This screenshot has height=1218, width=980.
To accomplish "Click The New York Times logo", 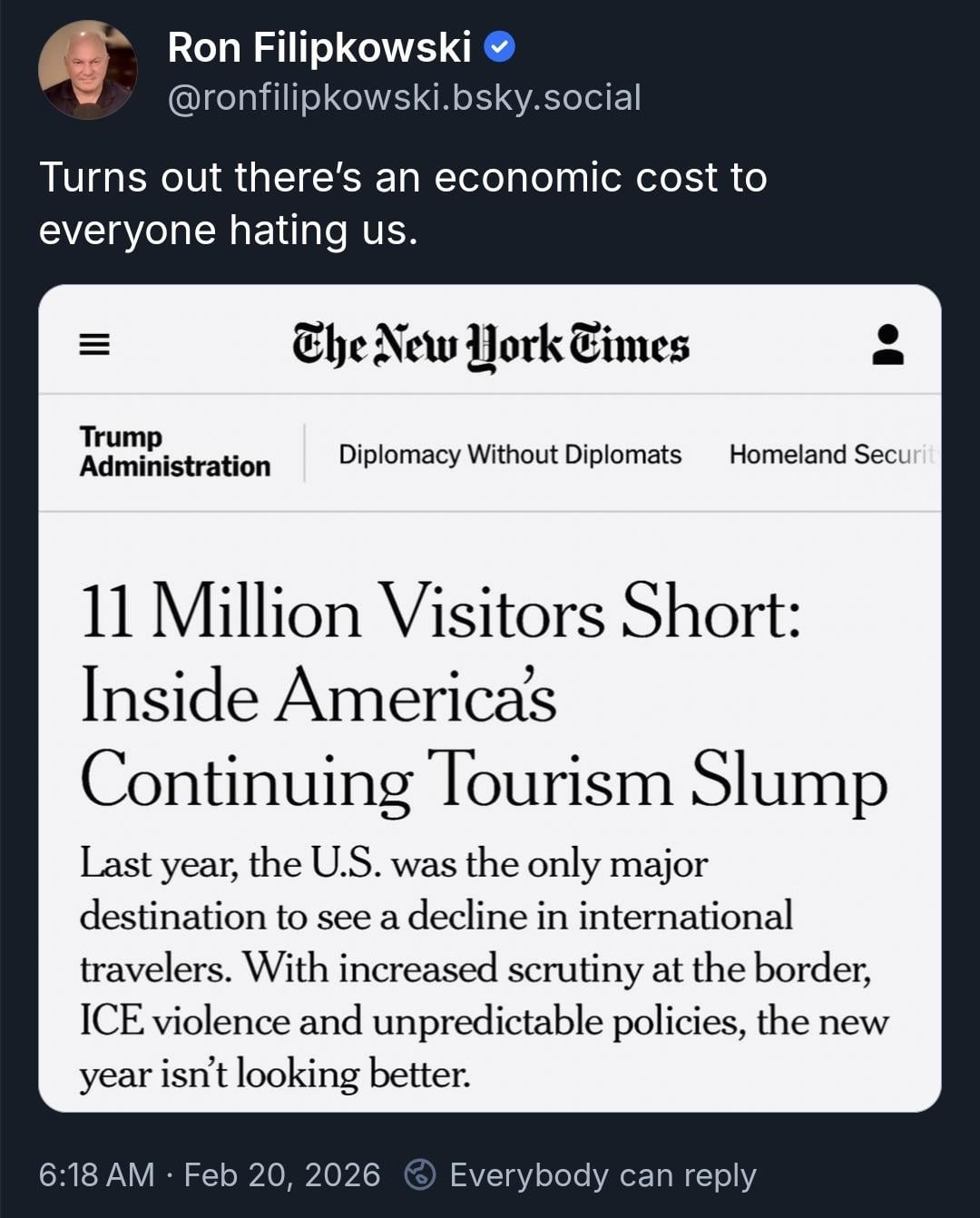I will click(x=490, y=346).
